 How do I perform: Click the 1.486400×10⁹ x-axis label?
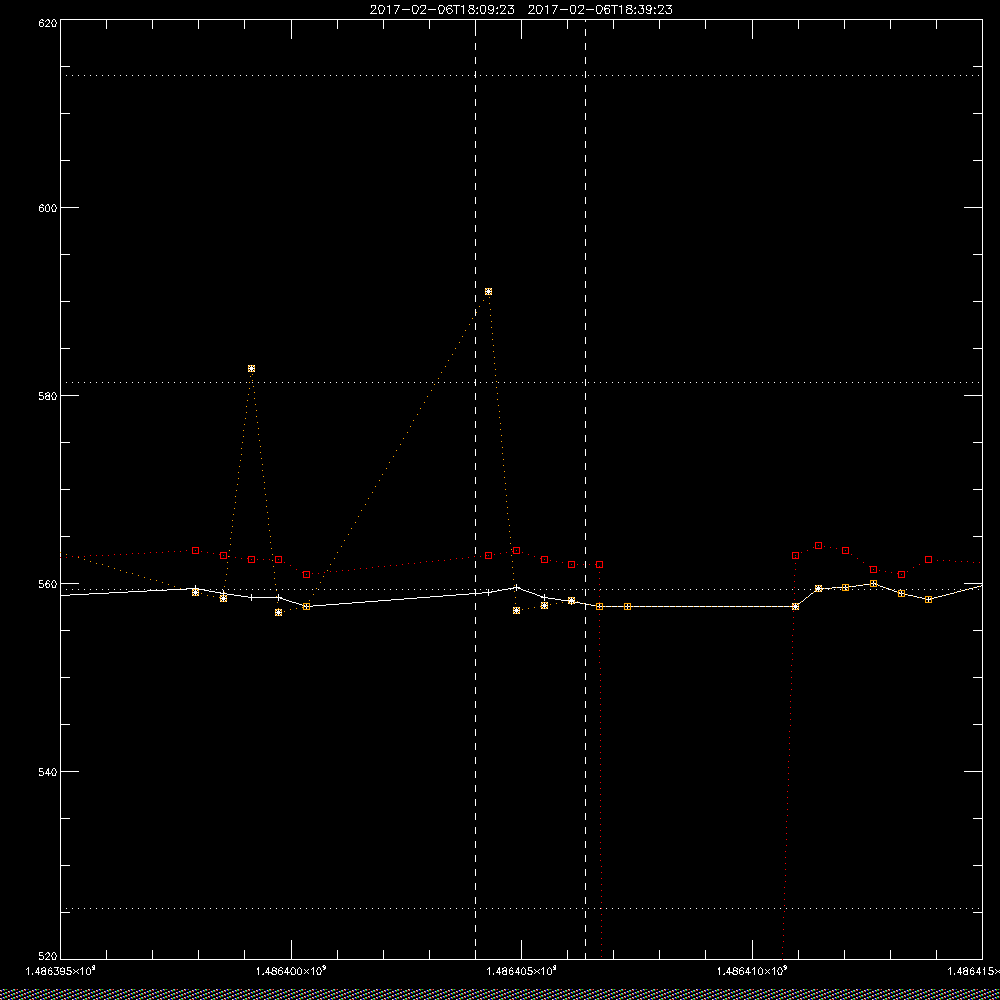291,971
